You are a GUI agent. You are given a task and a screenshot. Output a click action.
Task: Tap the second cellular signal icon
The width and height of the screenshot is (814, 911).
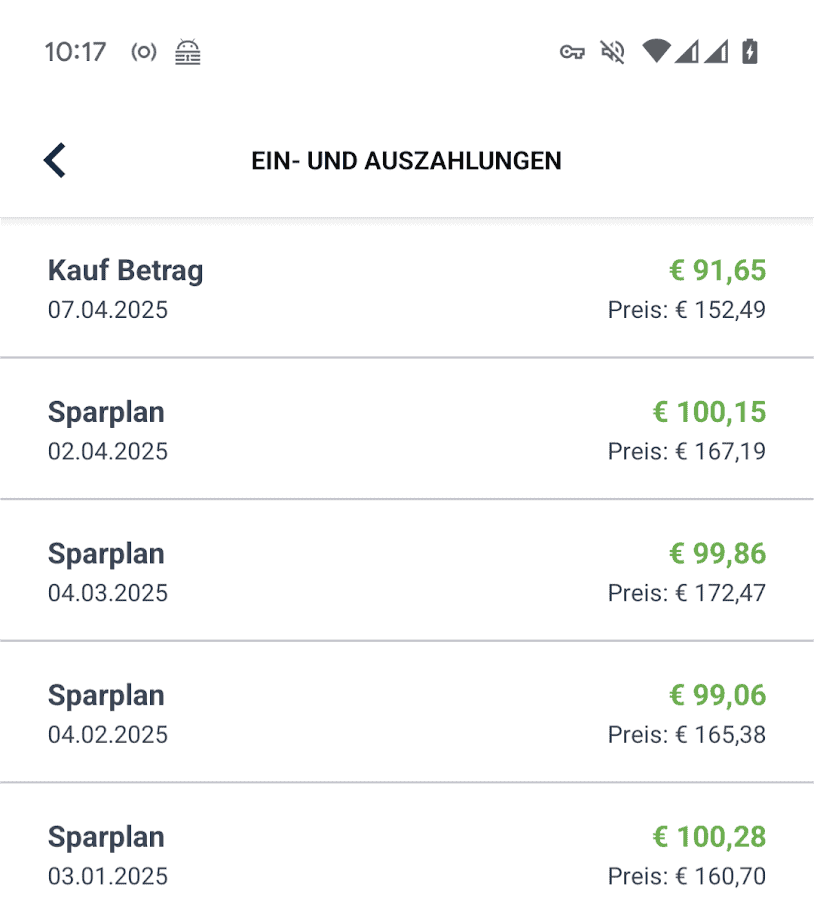point(716,51)
